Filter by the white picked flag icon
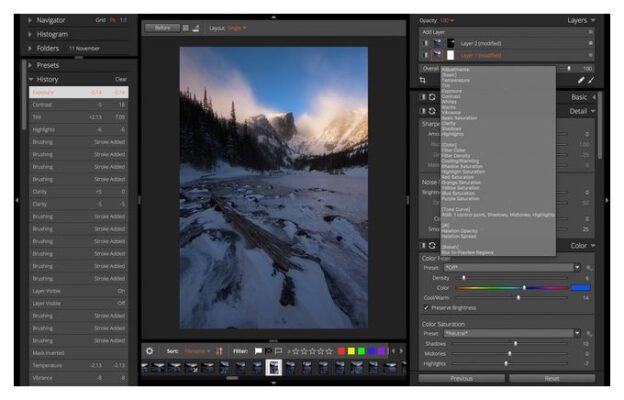 [258, 351]
